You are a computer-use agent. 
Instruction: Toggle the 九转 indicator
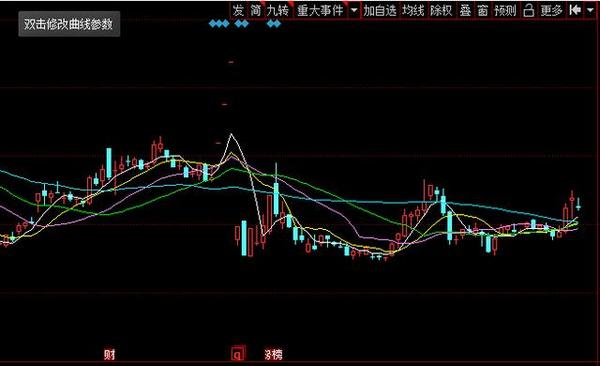coord(278,10)
